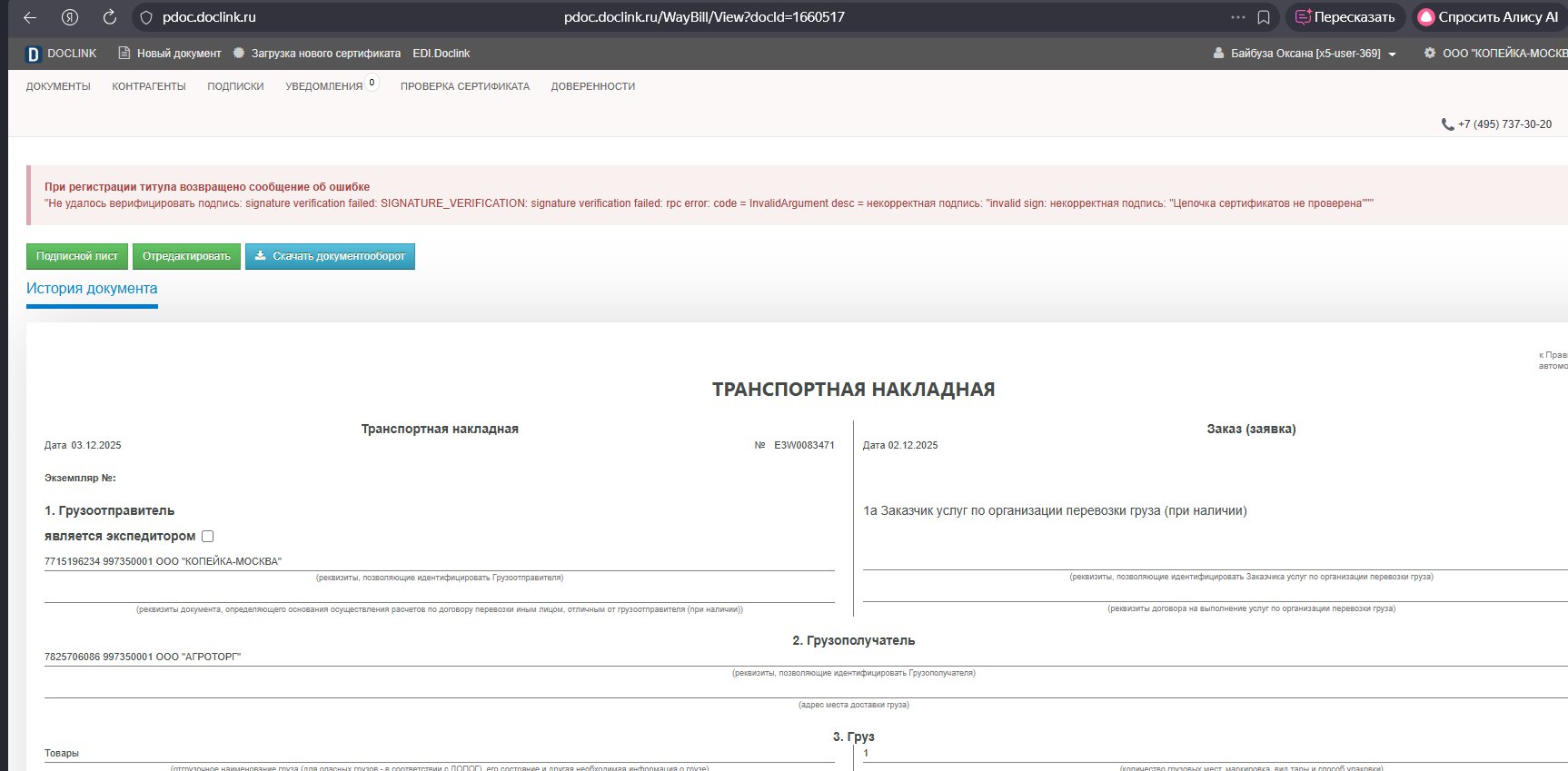The height and width of the screenshot is (771, 1568).
Task: Click the cargo name «Товары»
Action: (x=62, y=753)
